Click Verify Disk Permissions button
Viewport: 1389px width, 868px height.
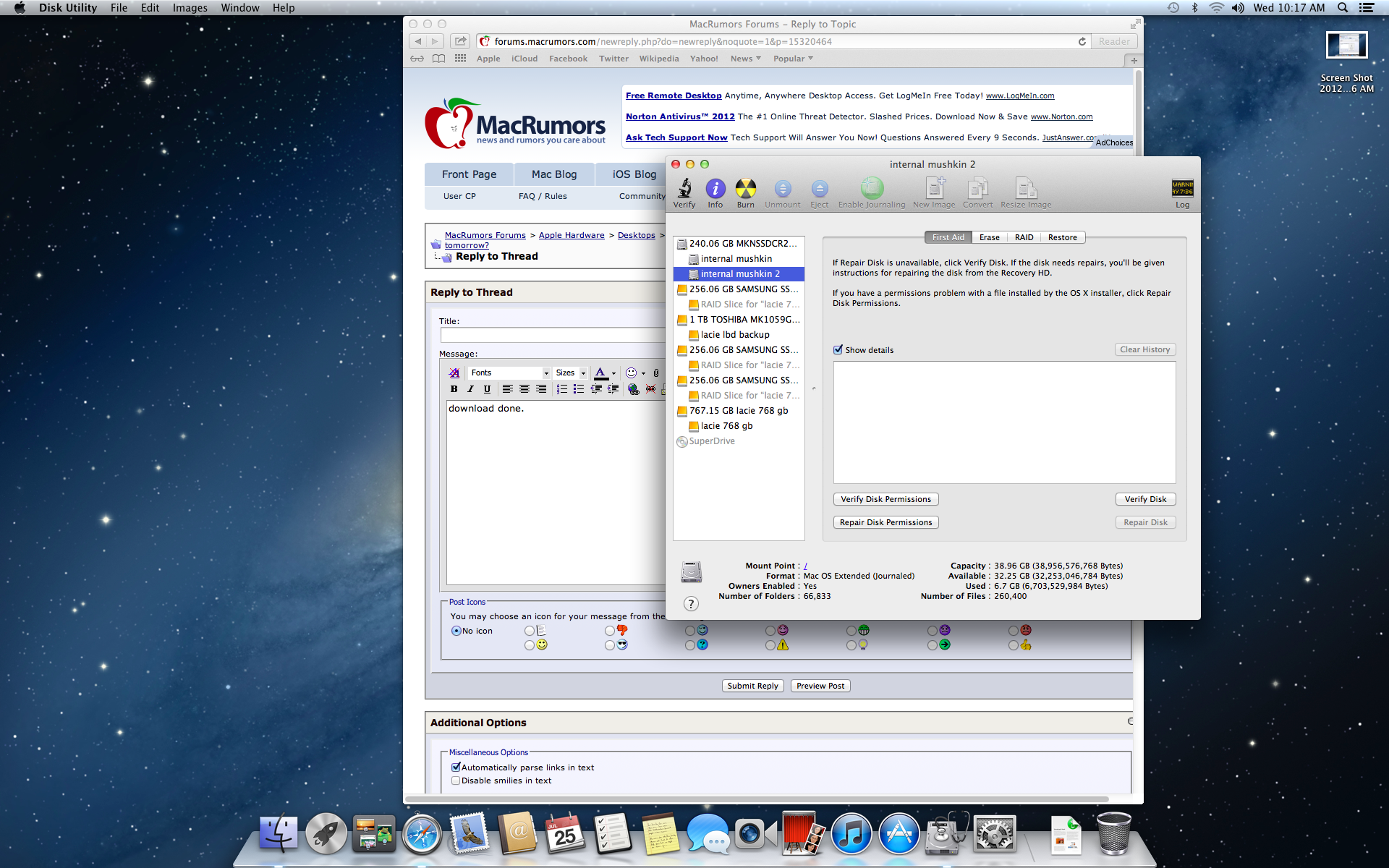(885, 499)
